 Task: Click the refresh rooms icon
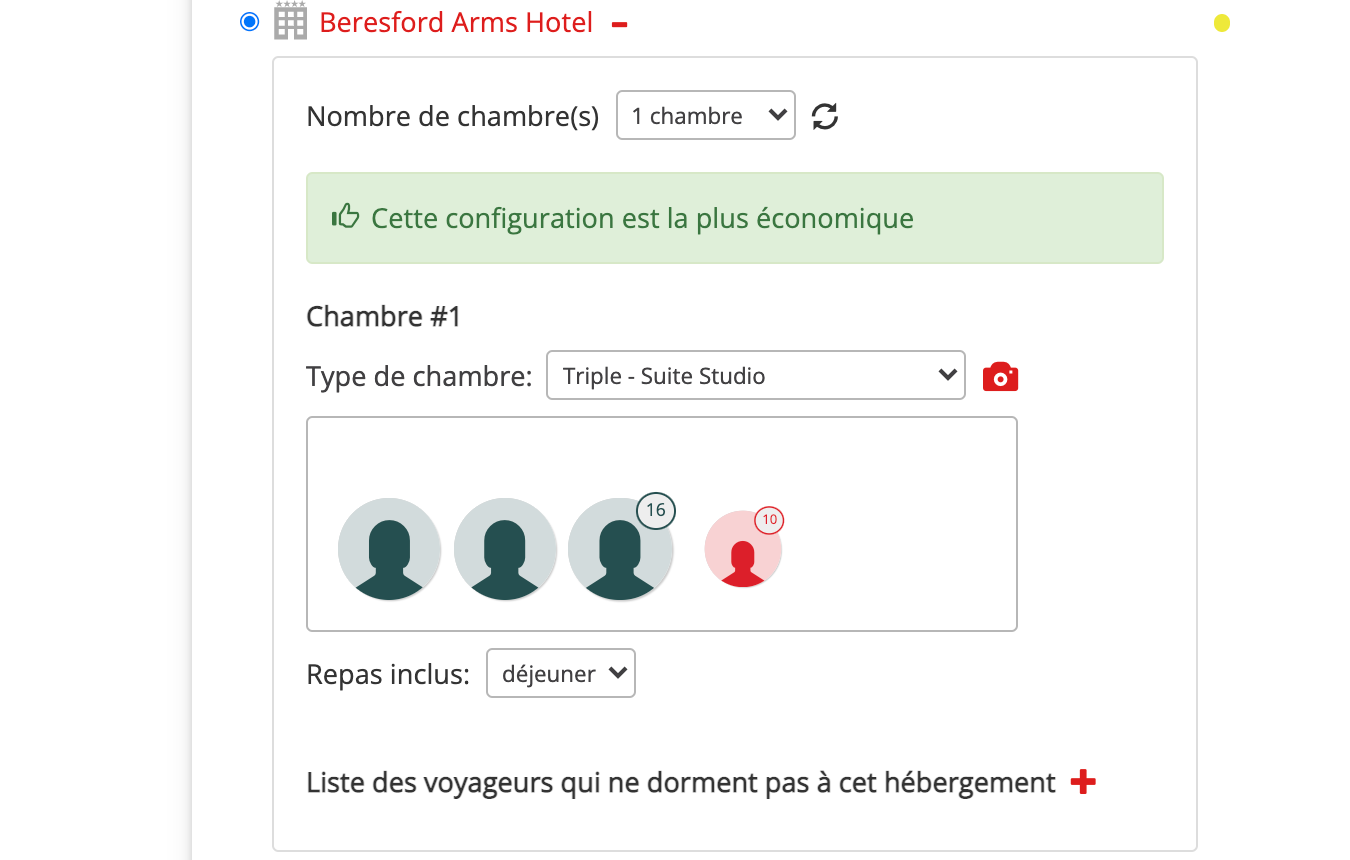(824, 116)
